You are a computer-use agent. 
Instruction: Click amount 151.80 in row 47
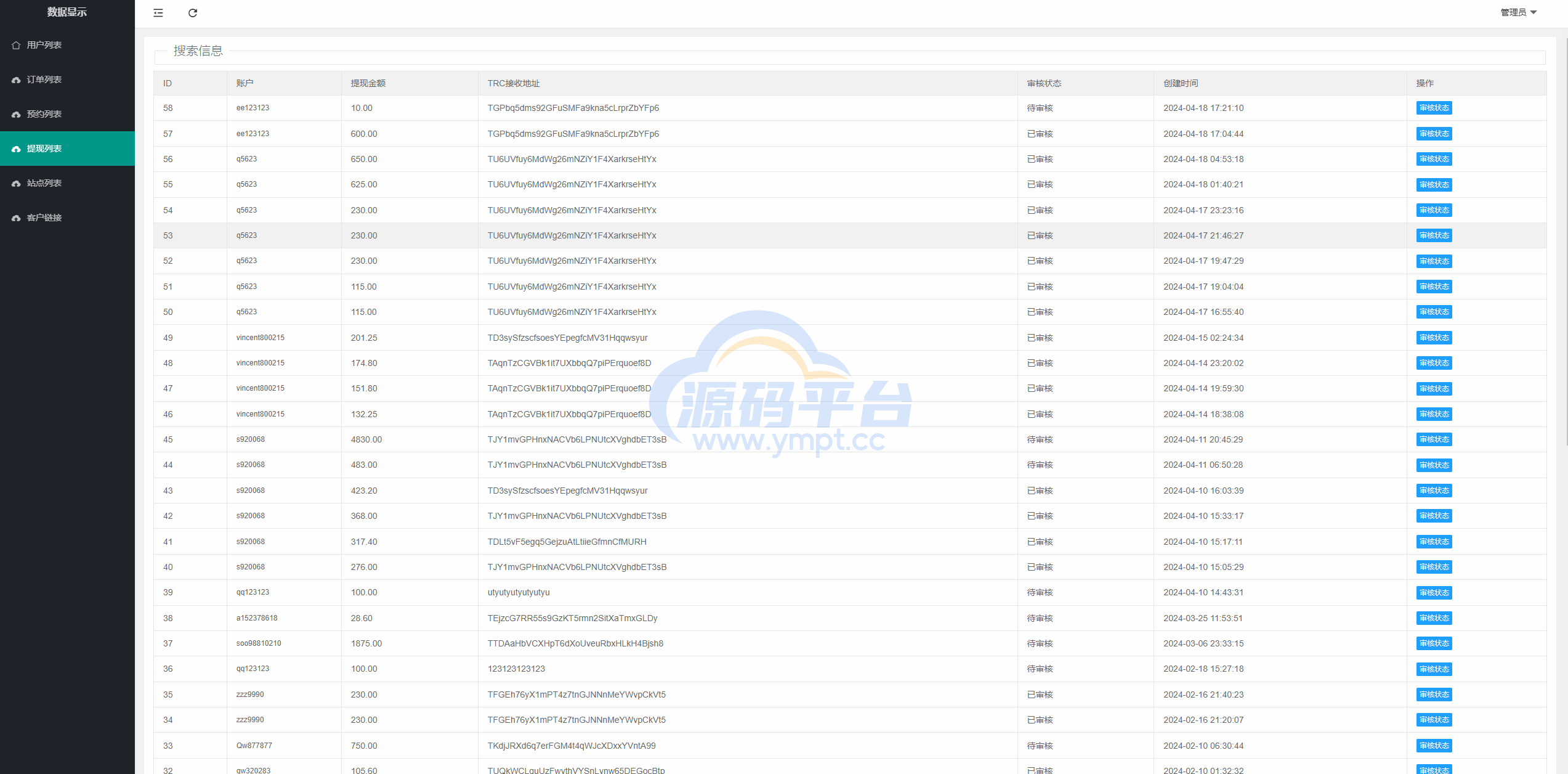364,388
